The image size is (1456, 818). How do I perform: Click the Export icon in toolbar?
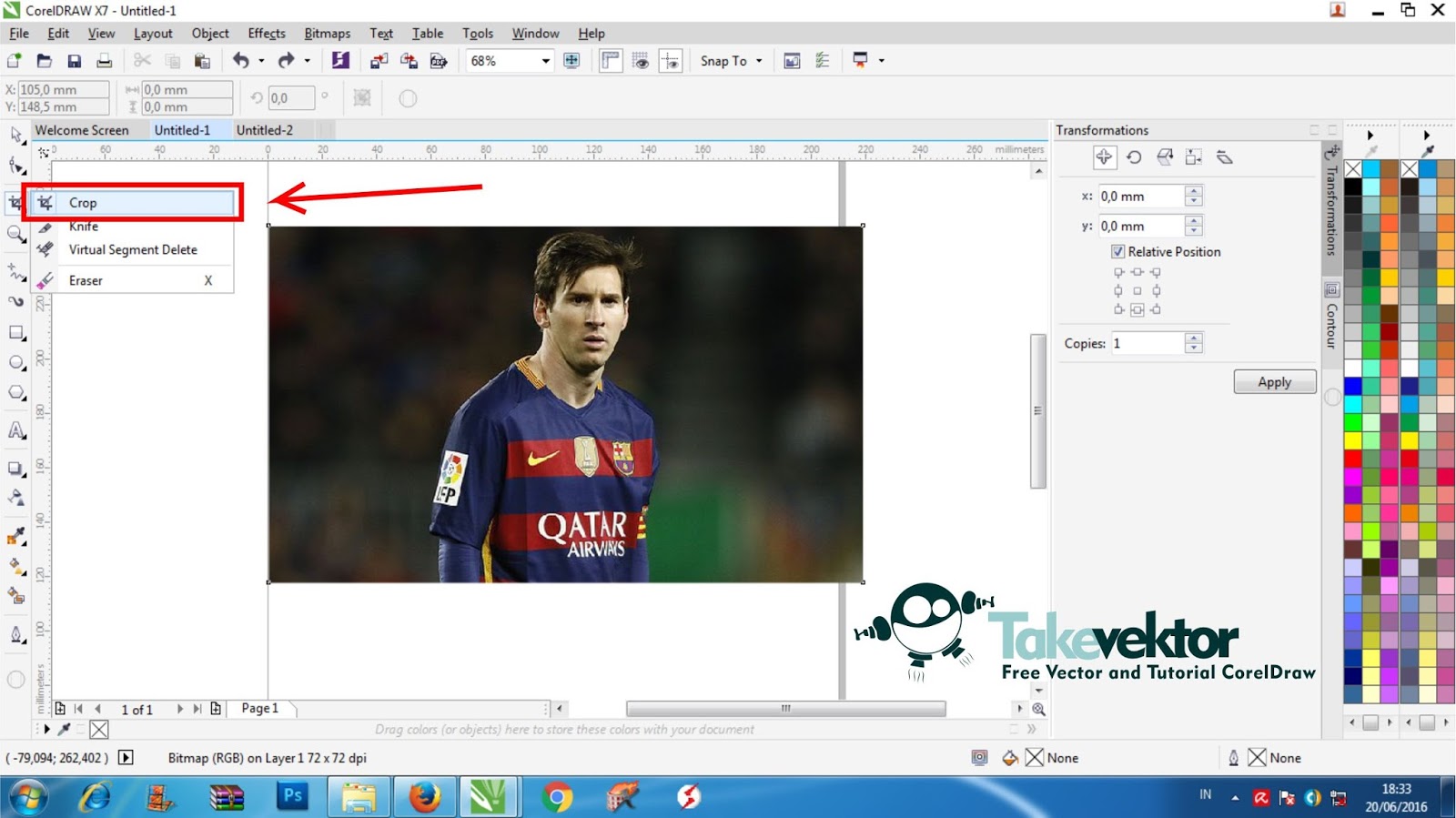point(409,61)
